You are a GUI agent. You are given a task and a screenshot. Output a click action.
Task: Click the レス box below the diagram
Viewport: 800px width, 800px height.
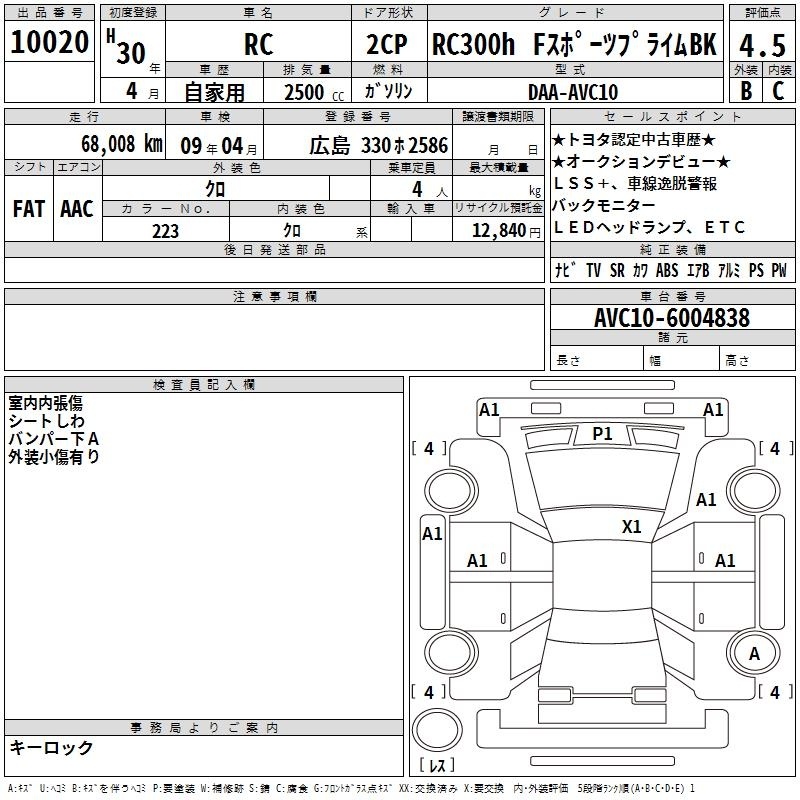click(436, 766)
